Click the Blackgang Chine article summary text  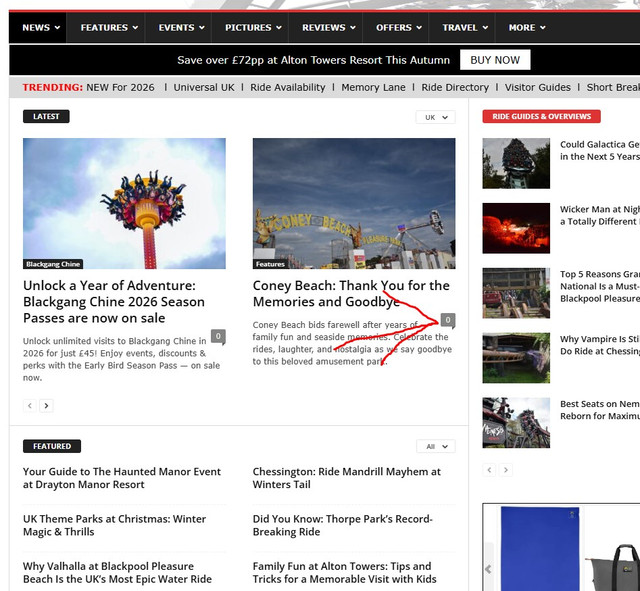click(121, 359)
